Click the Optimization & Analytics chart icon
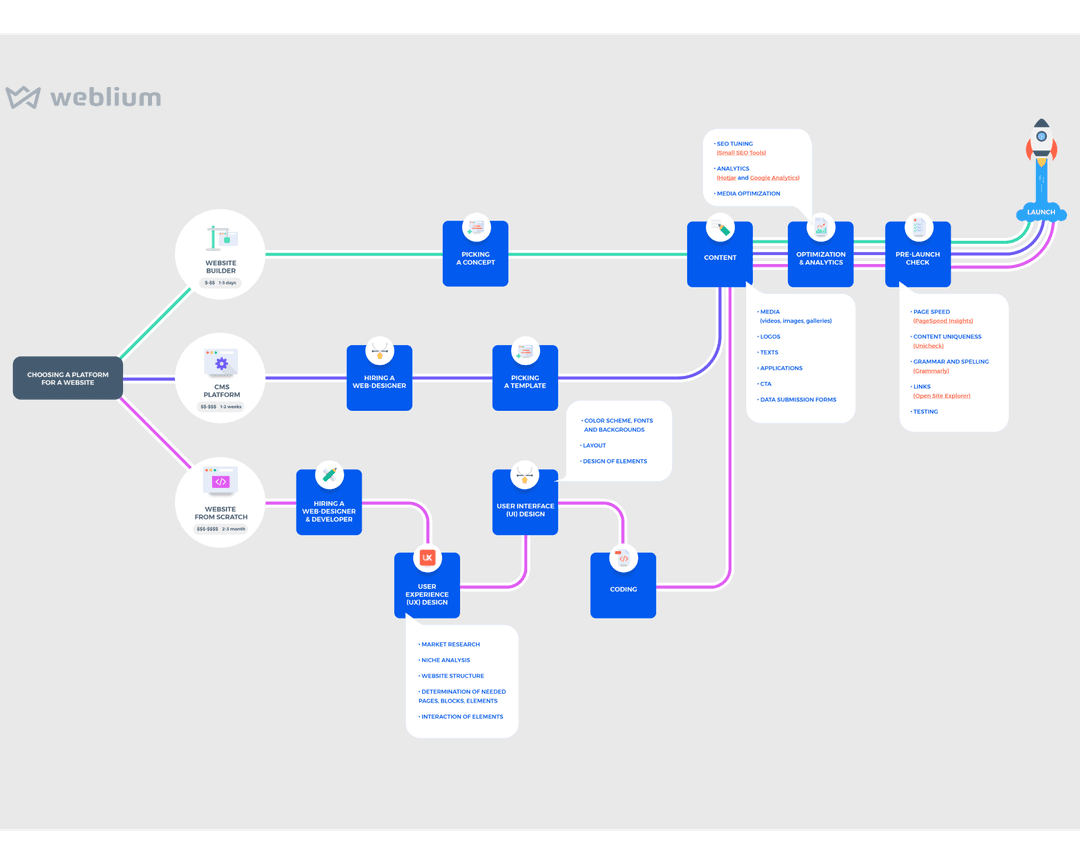Viewport: 1080px width, 864px height. coord(820,227)
